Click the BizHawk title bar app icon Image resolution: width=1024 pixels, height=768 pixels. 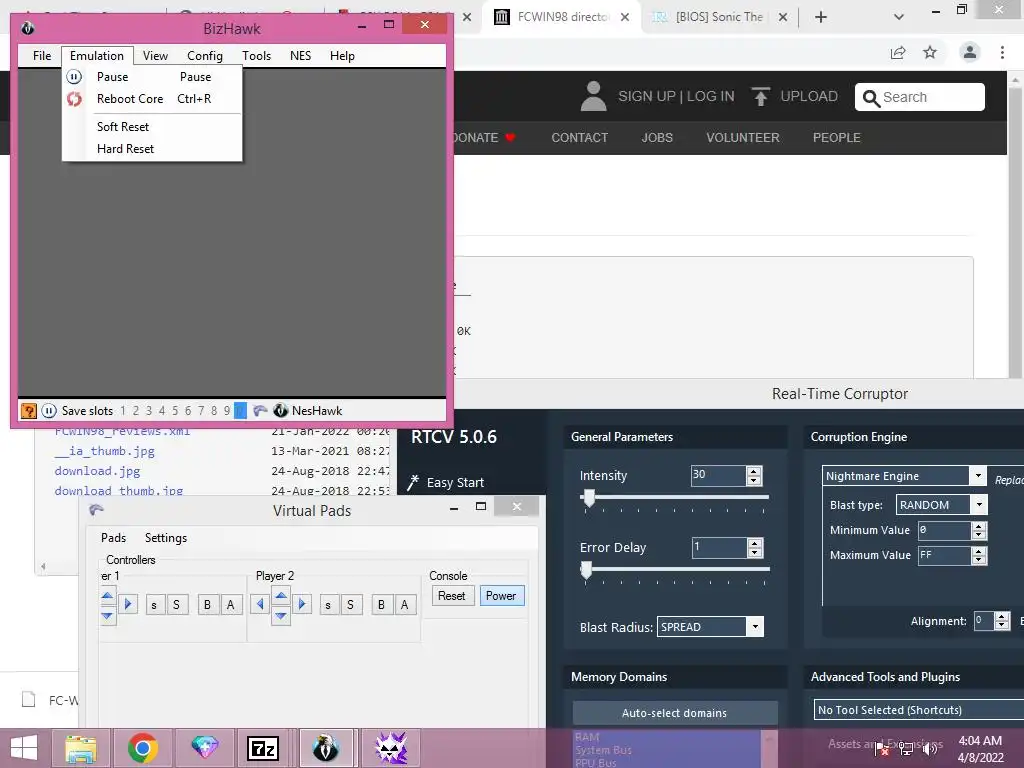(x=27, y=28)
